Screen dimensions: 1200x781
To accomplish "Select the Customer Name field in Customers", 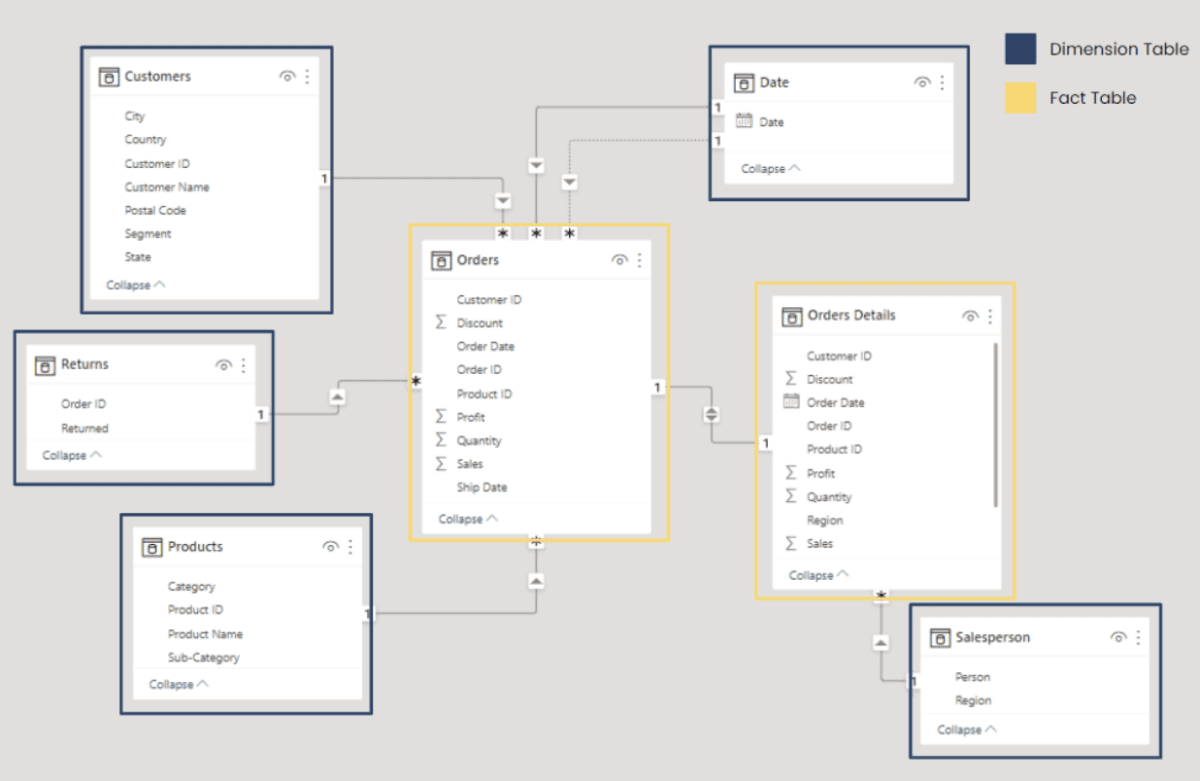I will 167,187.
